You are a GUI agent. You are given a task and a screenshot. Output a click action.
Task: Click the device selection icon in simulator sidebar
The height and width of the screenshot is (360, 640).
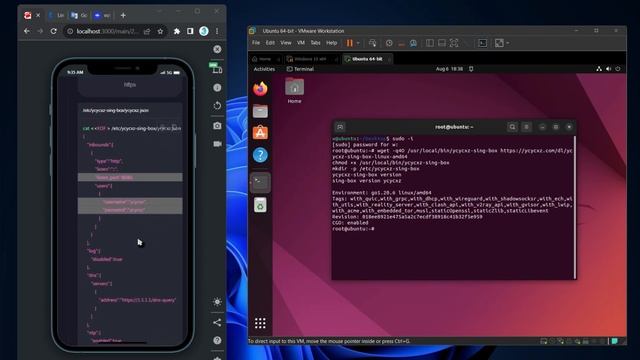click(217, 69)
